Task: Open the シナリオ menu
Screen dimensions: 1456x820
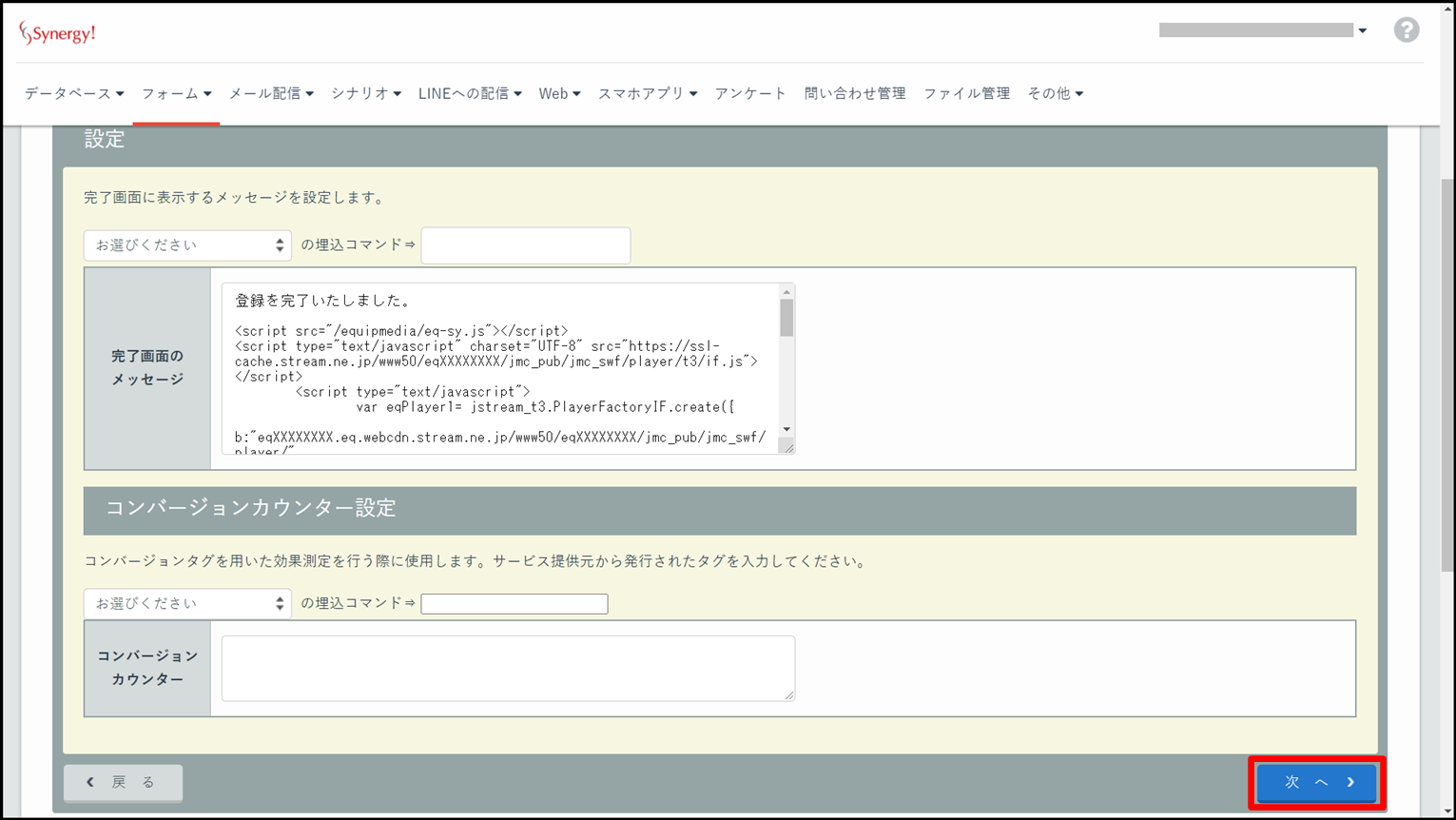Action: coord(365,93)
